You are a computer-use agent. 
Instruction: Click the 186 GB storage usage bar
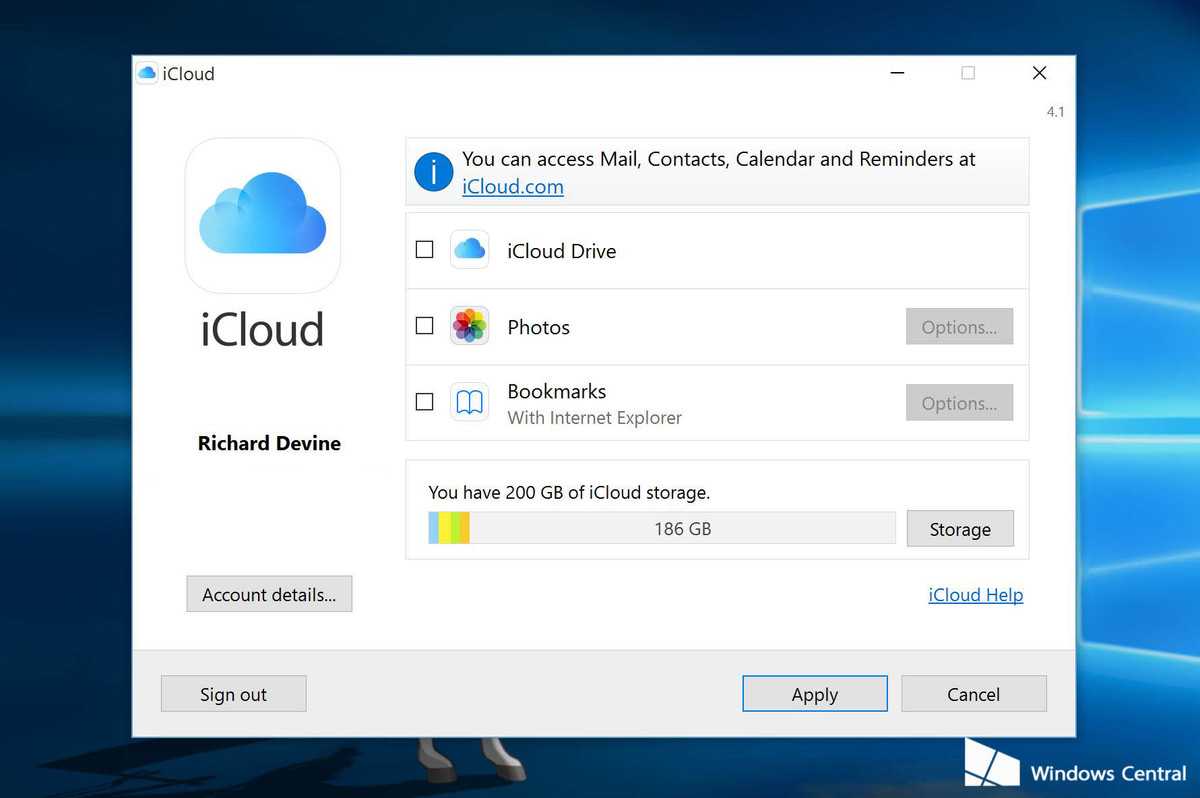click(x=662, y=528)
